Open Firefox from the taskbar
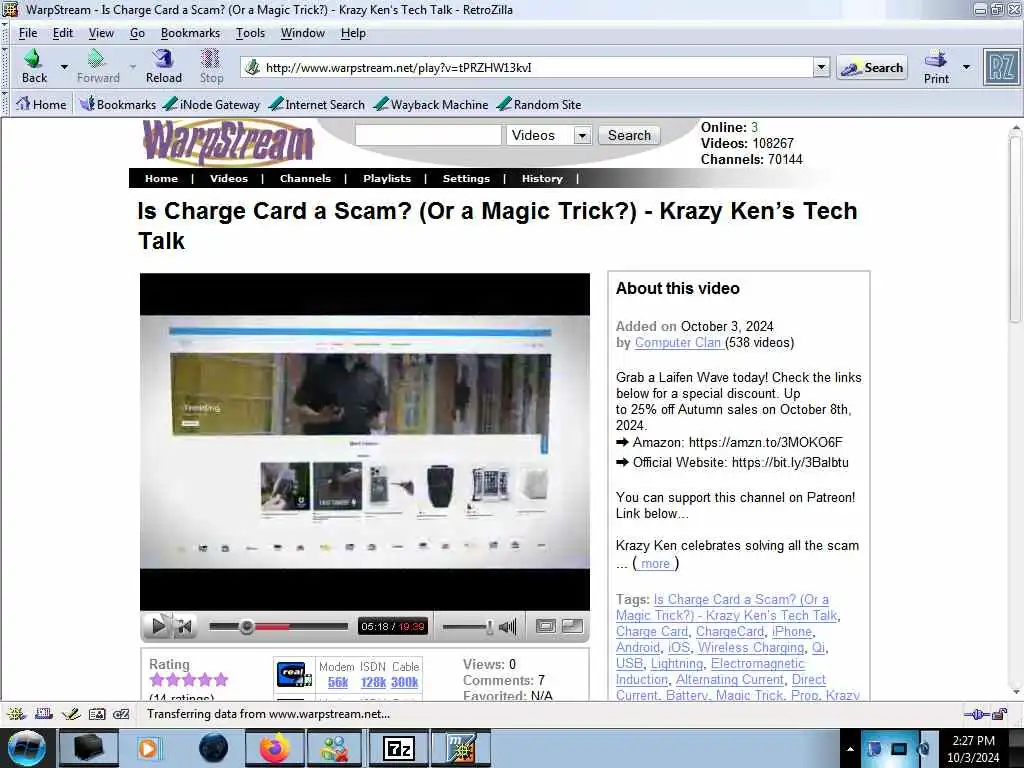Viewport: 1024px width, 768px height. pos(274,748)
